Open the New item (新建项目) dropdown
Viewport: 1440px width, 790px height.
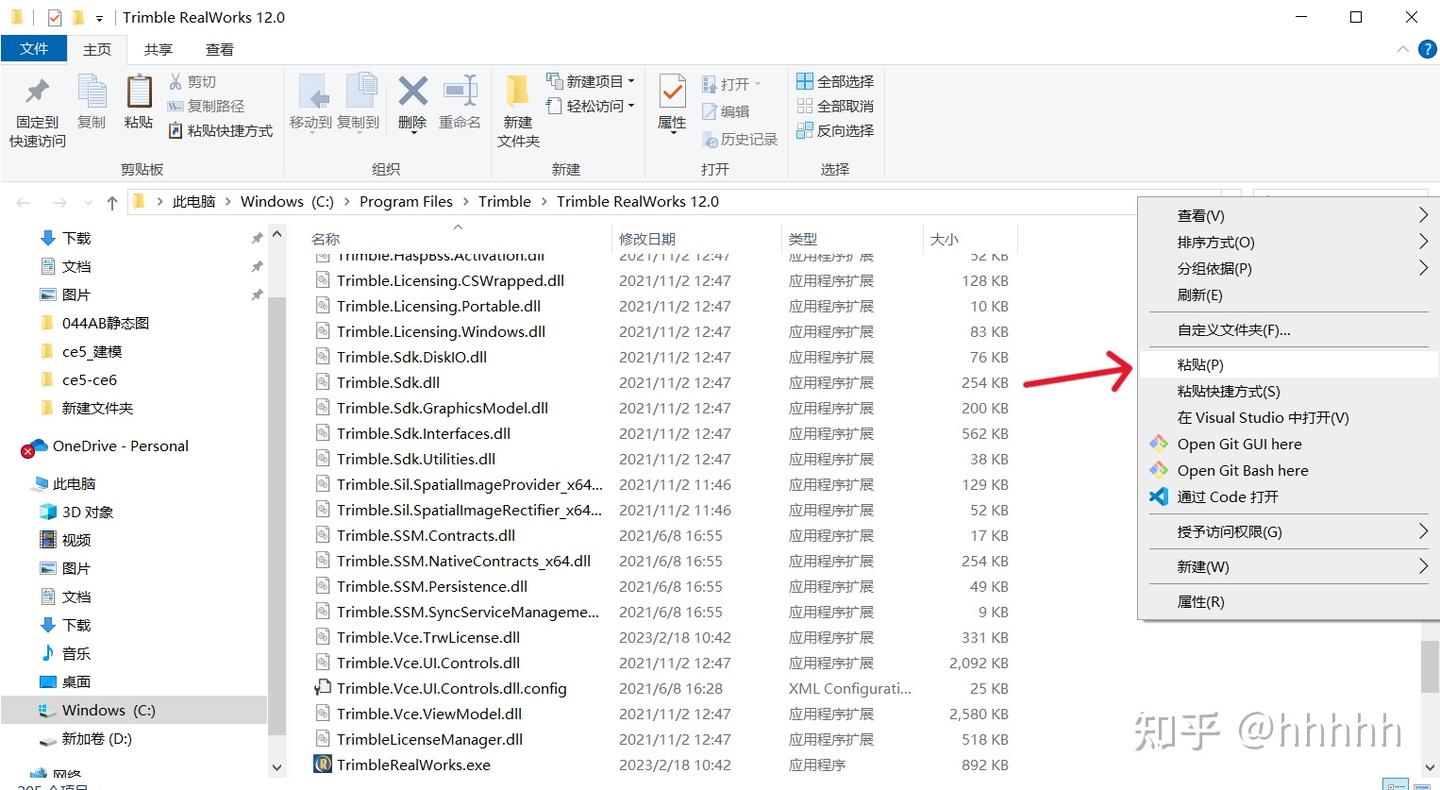(x=591, y=81)
